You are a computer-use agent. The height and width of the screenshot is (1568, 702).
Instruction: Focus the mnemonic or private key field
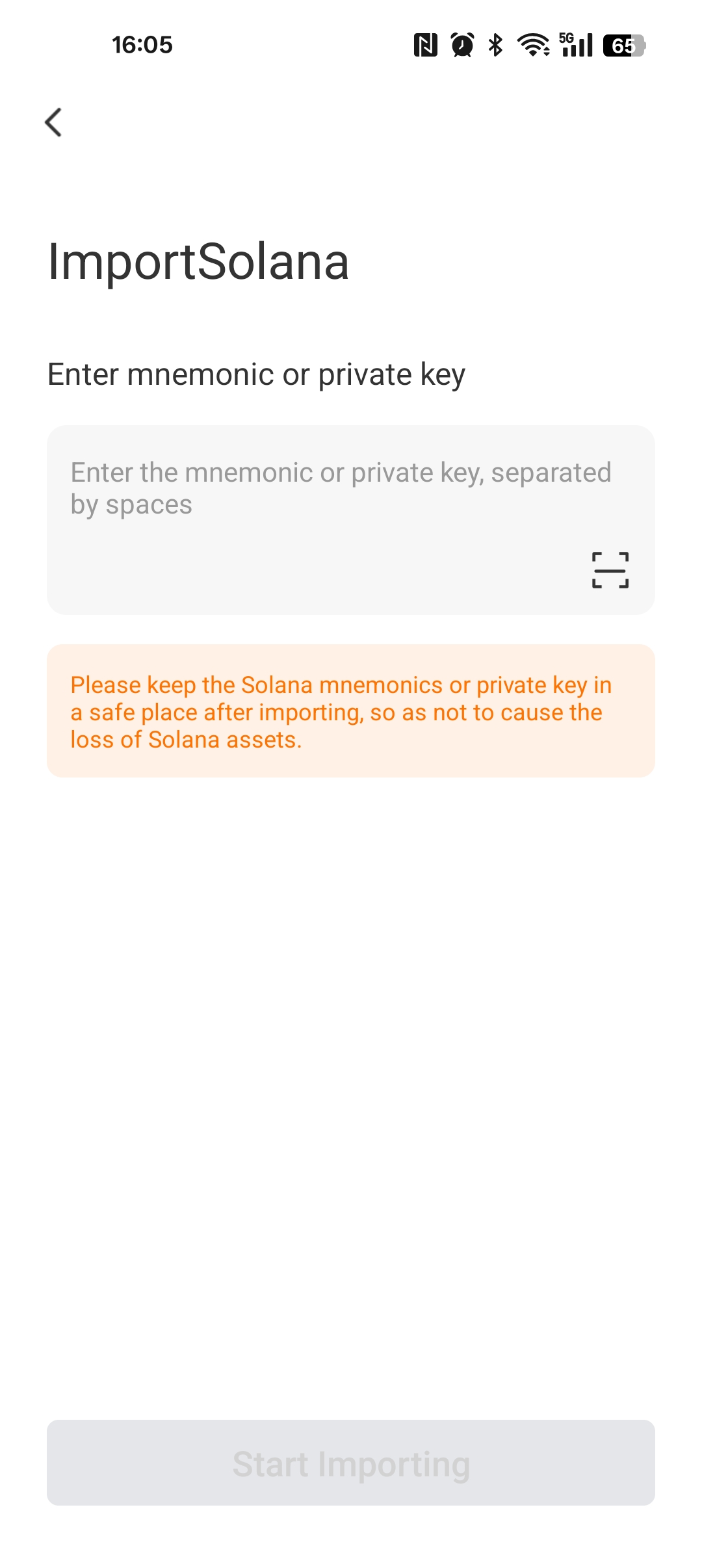click(x=325, y=520)
